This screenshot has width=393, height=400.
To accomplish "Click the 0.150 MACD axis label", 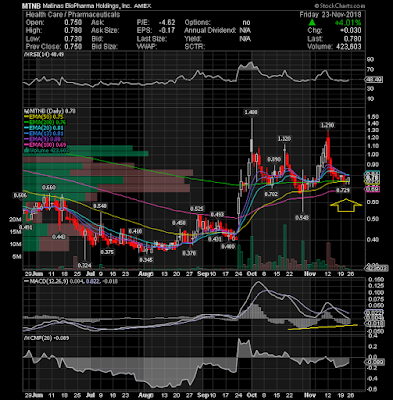I will pos(376,279).
